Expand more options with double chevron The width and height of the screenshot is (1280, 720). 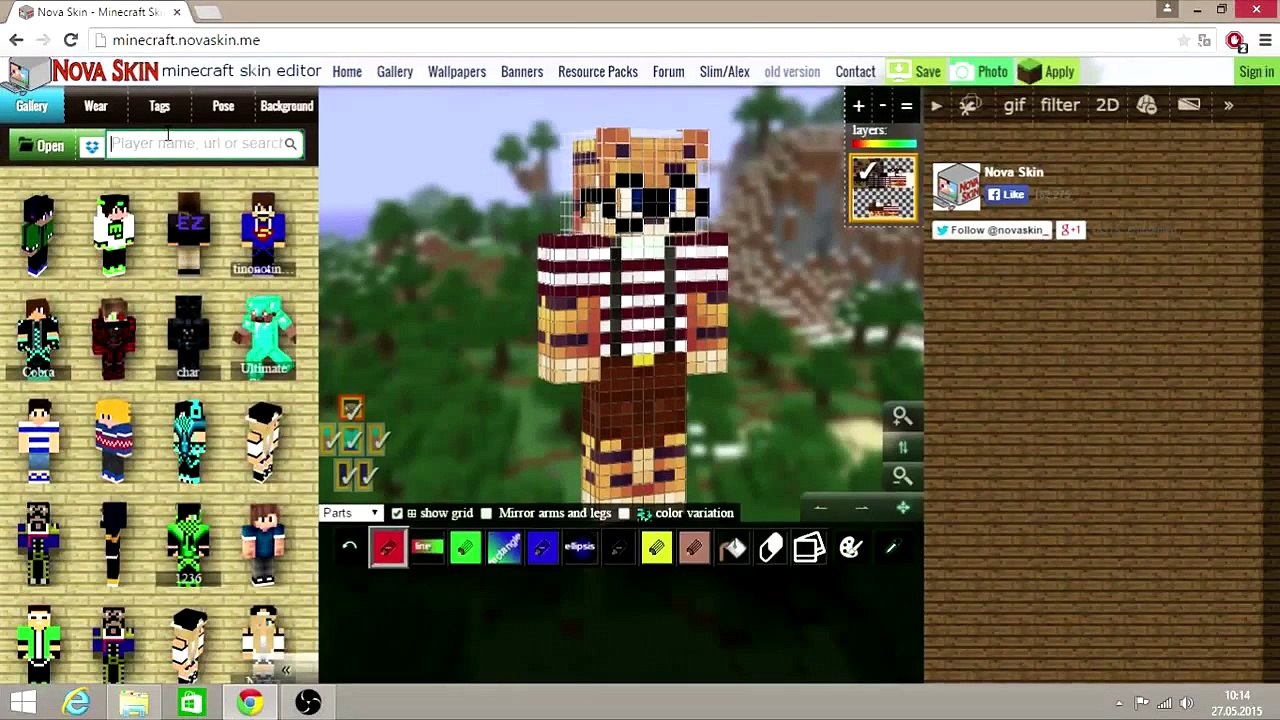point(1228,105)
